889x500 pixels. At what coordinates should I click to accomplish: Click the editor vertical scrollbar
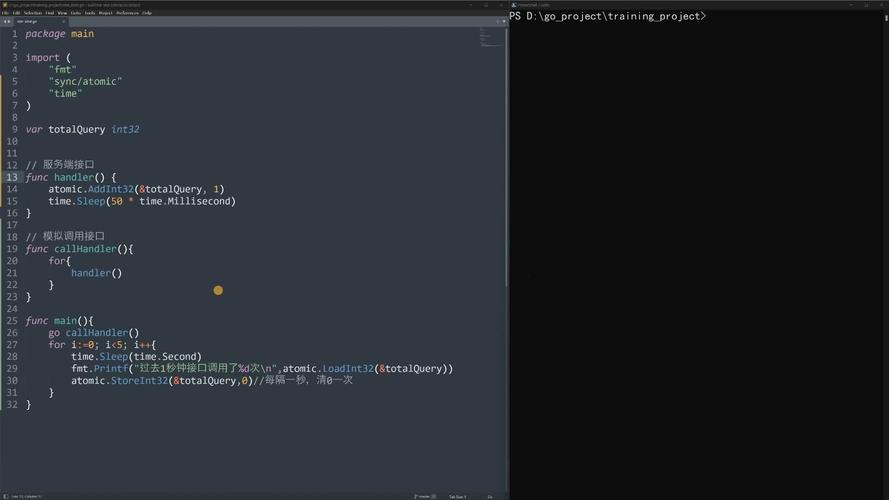[506, 156]
